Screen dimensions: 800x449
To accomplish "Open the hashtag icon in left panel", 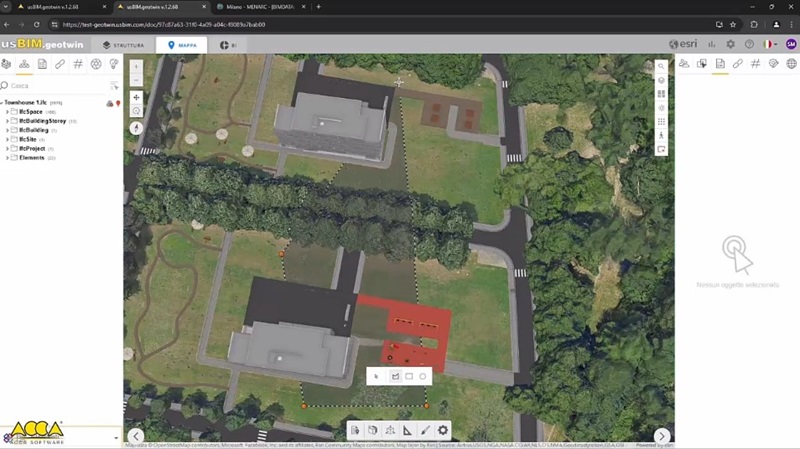I will point(78,64).
